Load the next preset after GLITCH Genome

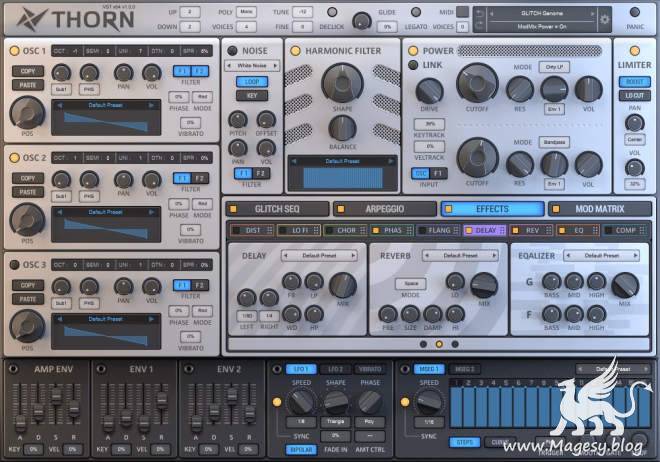(592, 13)
